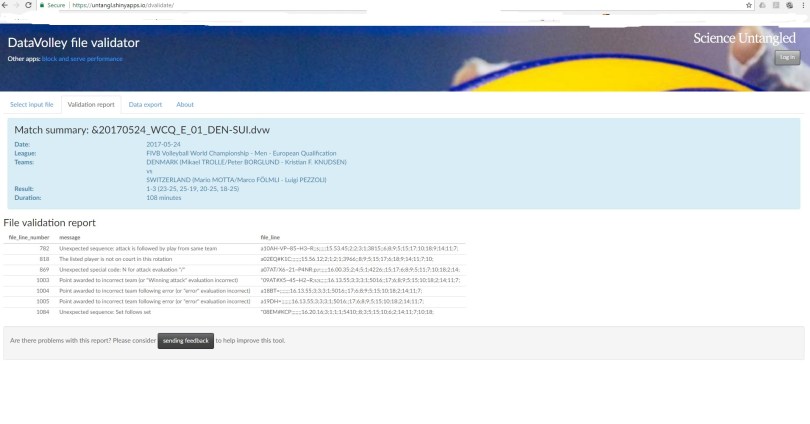Switch to the Select input file tab
810x424 pixels.
(x=32, y=104)
